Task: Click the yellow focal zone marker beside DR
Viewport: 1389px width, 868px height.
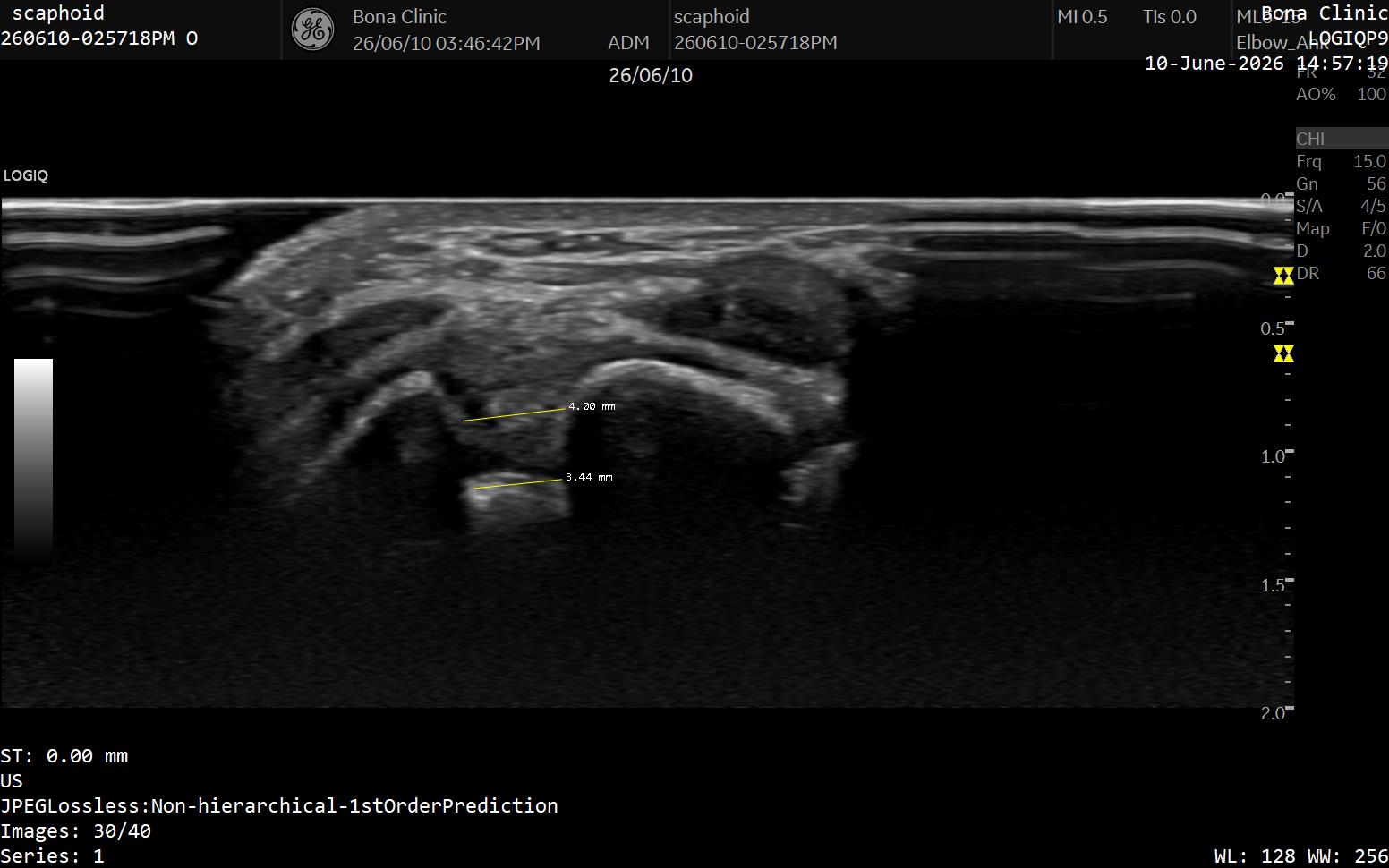Action: [x=1283, y=276]
